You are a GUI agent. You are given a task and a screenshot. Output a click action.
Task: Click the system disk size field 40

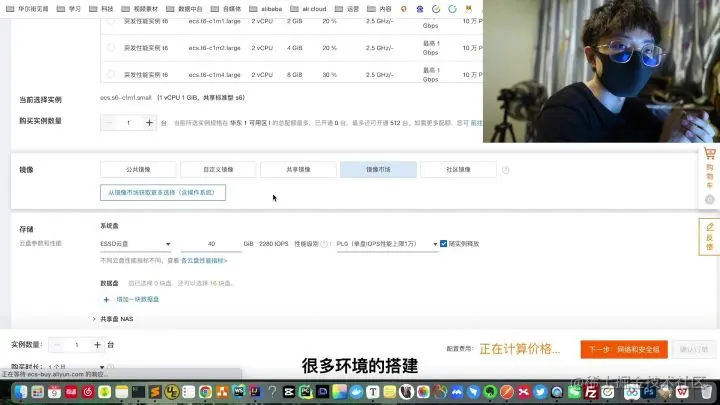coord(211,244)
